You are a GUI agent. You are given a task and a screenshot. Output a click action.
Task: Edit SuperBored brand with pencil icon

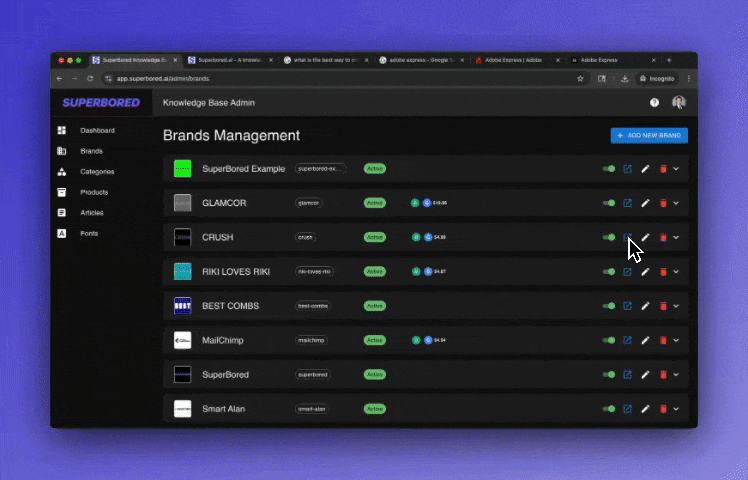[645, 375]
